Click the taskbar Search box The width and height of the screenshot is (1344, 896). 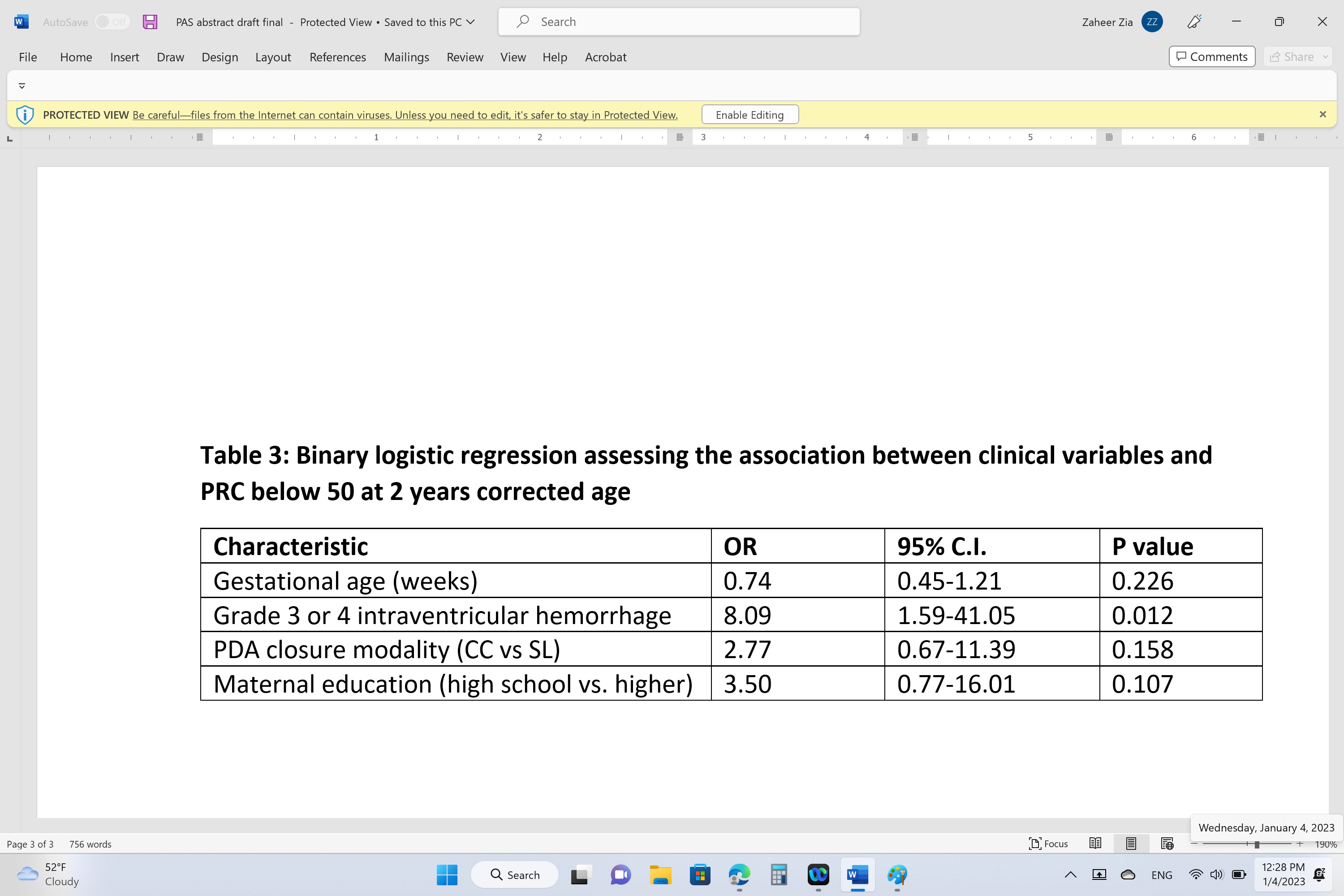point(514,875)
